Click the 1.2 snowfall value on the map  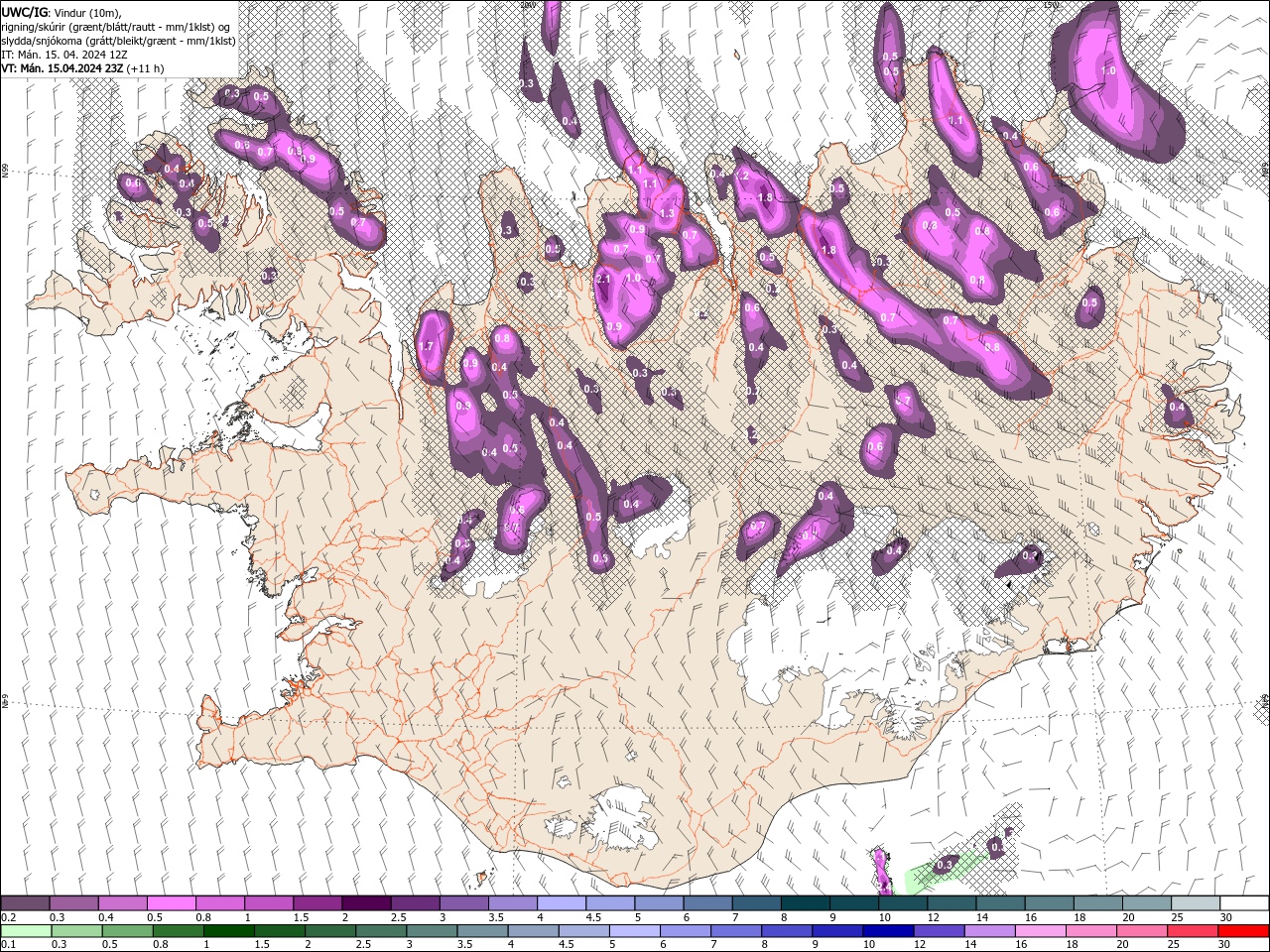point(741,176)
